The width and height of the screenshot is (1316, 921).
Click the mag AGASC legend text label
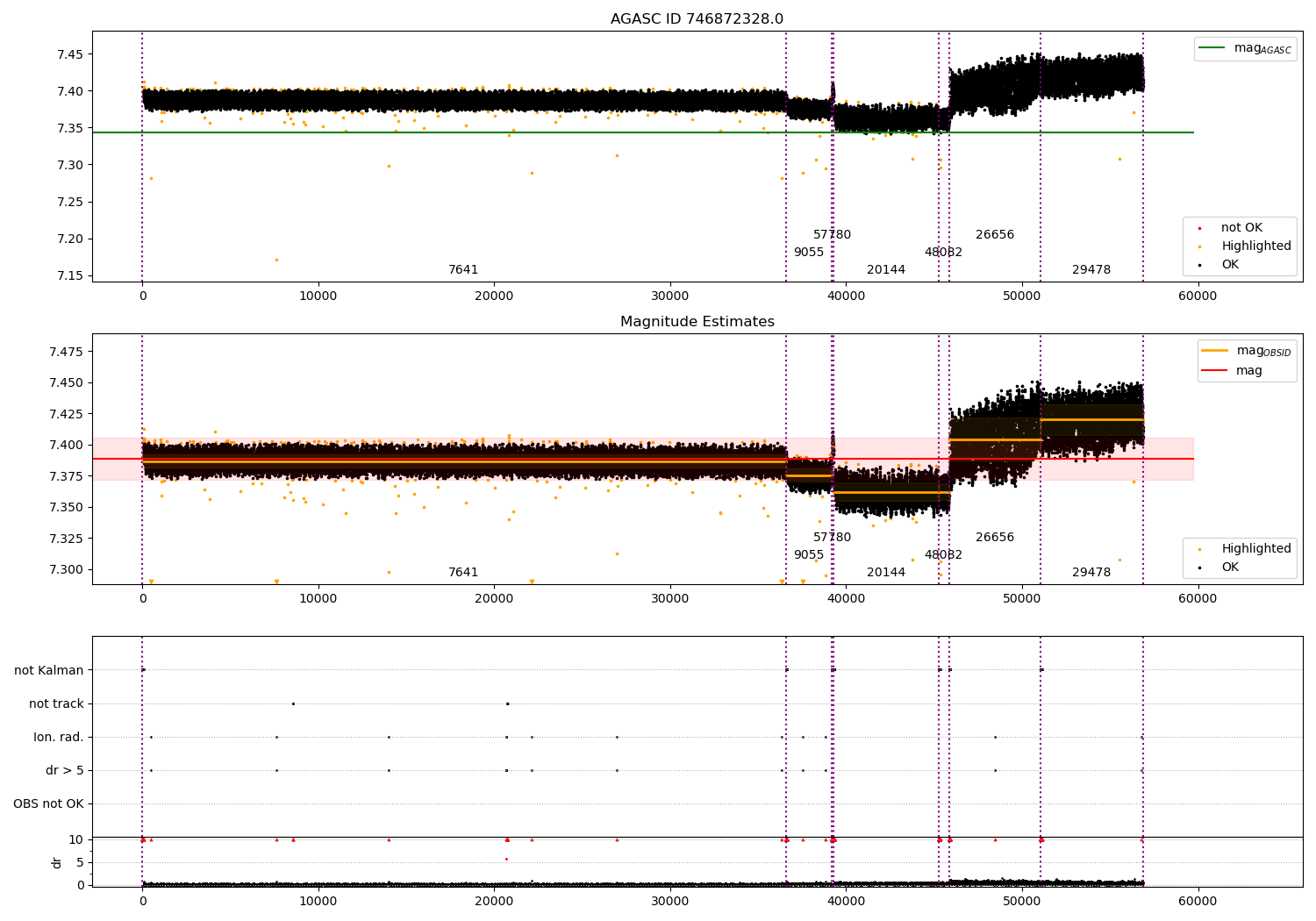[x=1262, y=48]
